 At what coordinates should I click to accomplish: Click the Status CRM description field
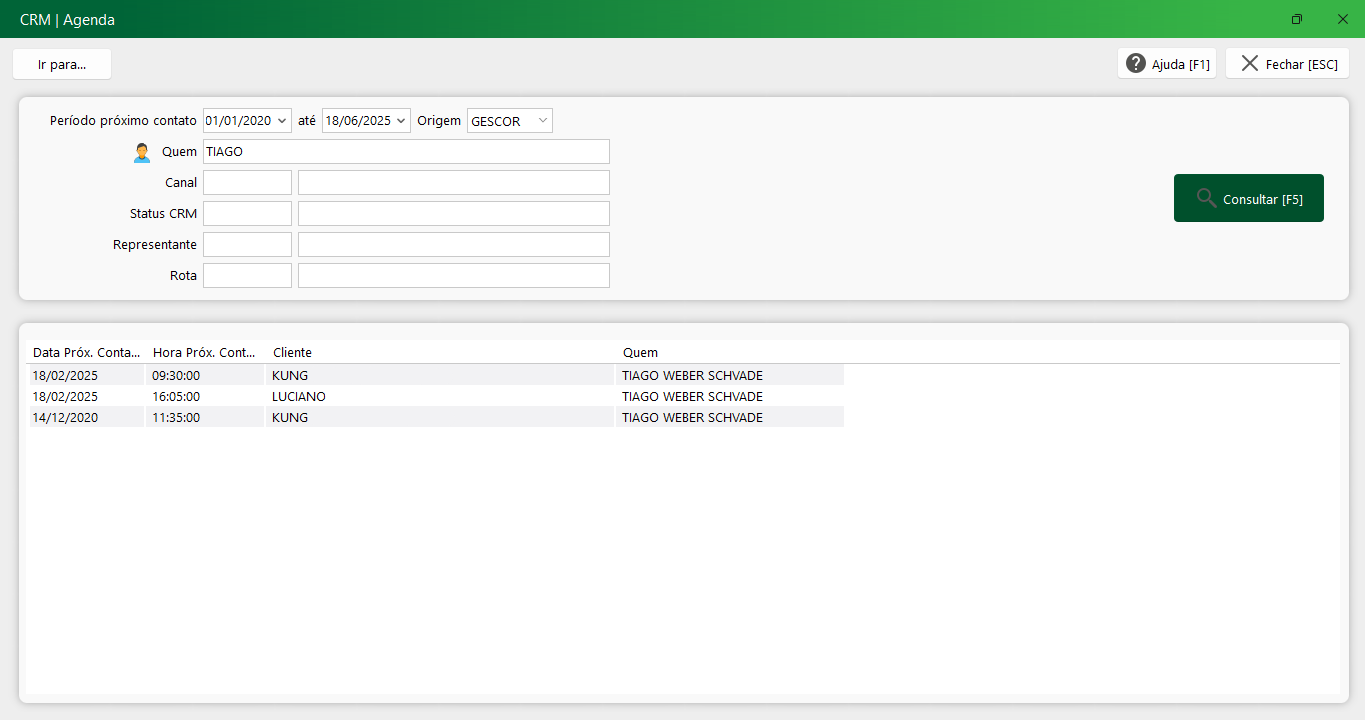click(453, 214)
